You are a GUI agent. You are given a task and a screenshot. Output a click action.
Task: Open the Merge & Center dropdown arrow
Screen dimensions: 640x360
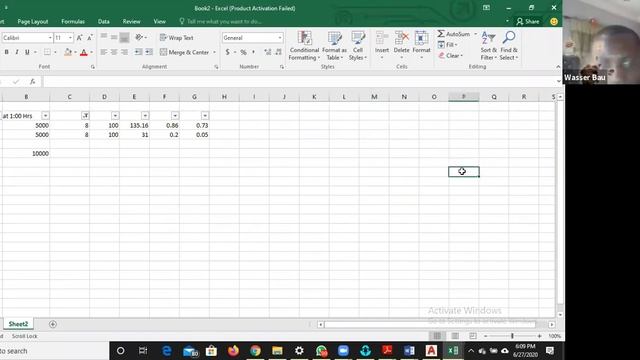click(x=214, y=52)
